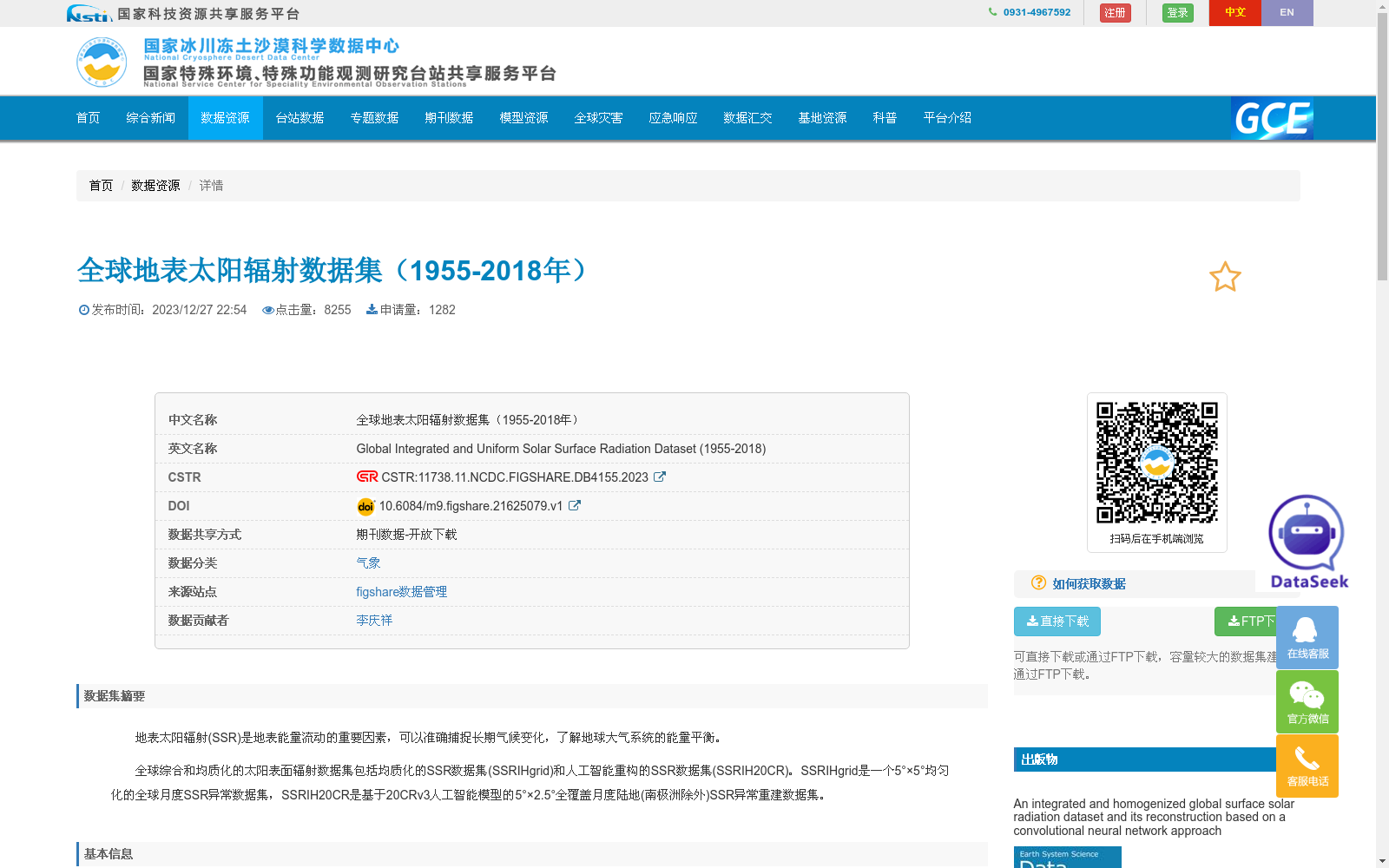Open the 期刊数据 menu item
Screen dimensions: 1389x868
450,118
